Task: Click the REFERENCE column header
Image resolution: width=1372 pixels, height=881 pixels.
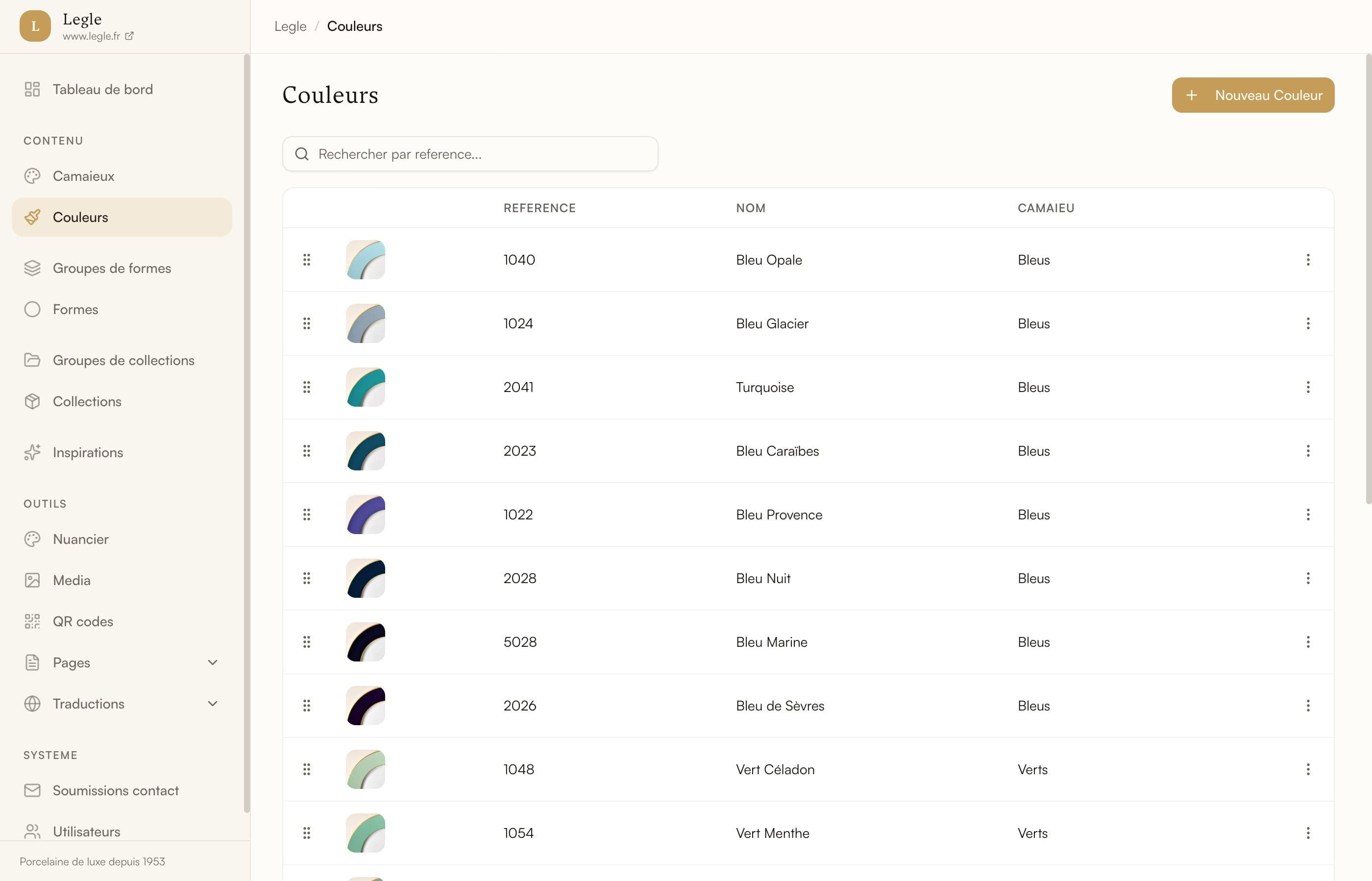Action: pos(539,208)
